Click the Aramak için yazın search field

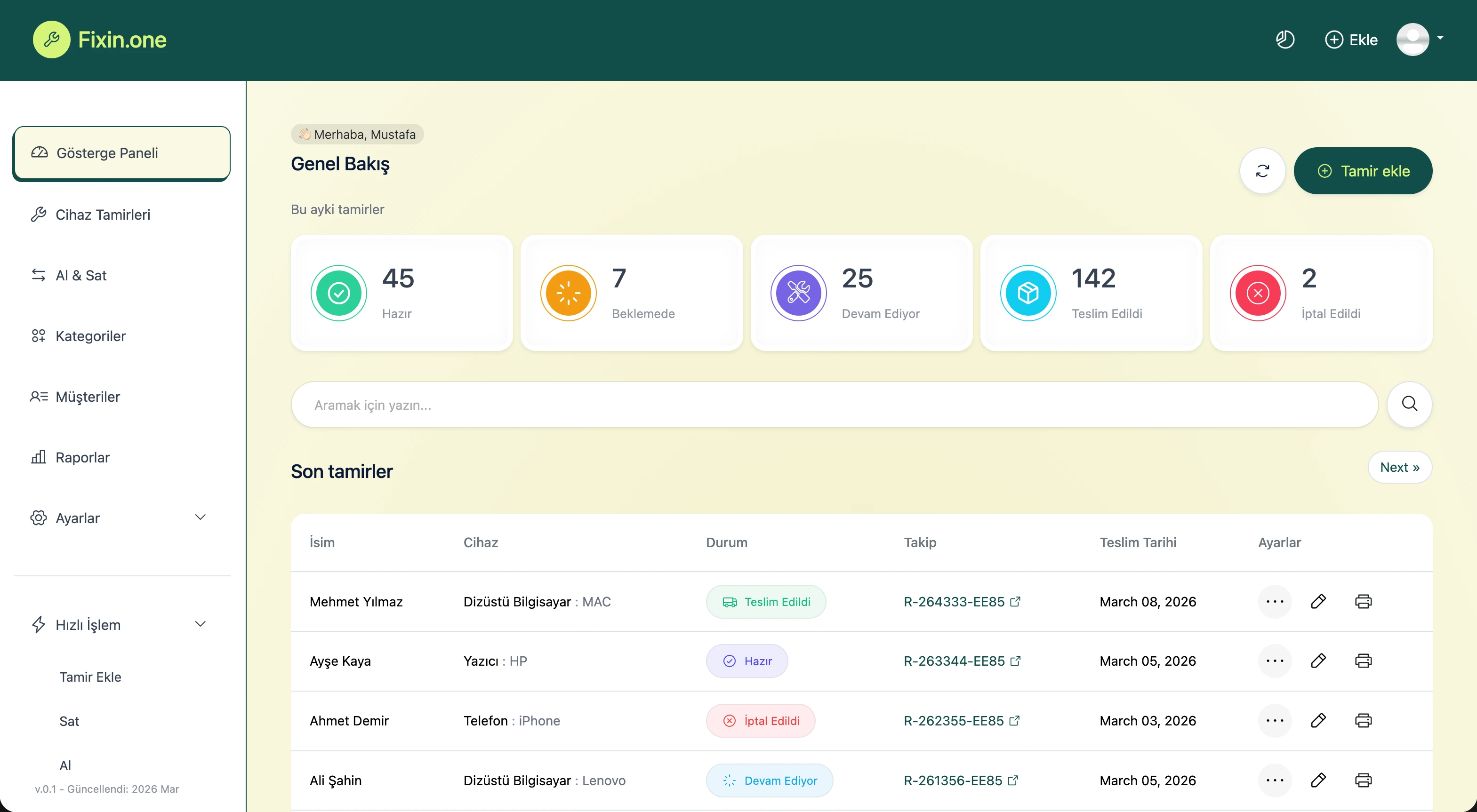[834, 405]
